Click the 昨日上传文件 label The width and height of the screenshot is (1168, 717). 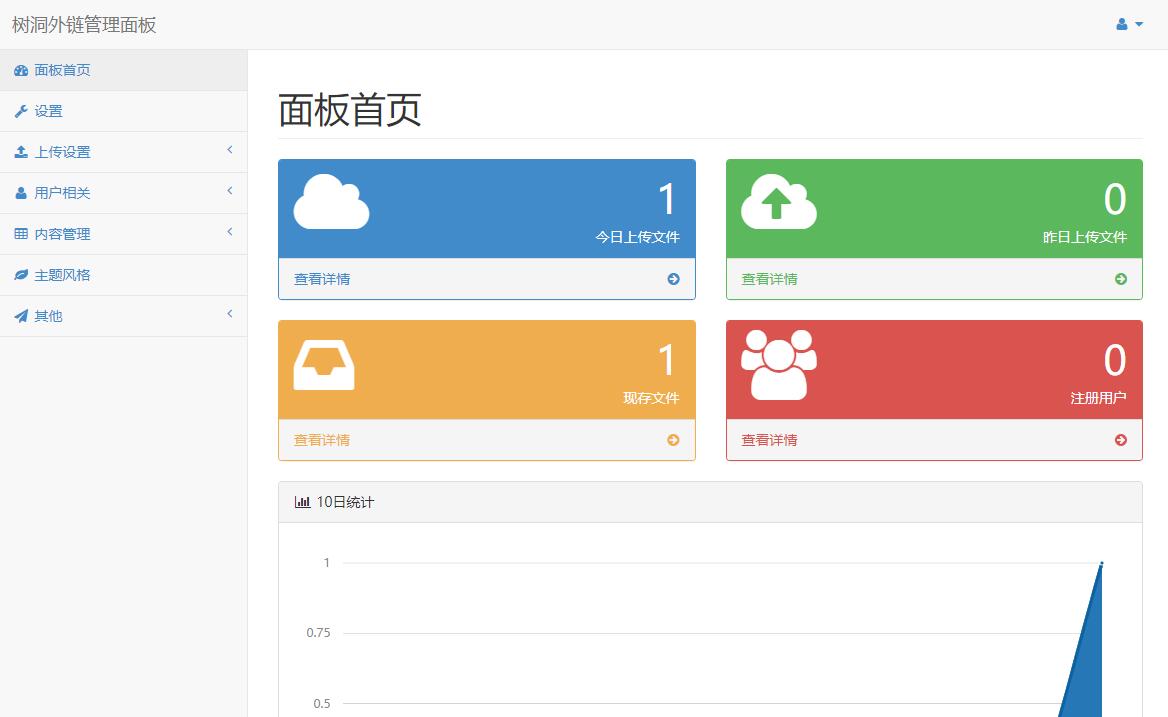pyautogui.click(x=1085, y=238)
